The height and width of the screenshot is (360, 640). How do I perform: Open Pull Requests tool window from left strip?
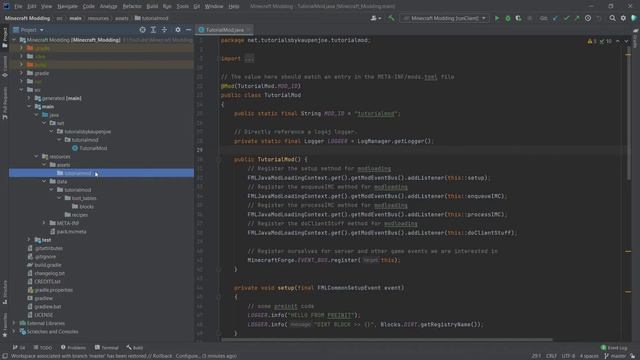[x=5, y=103]
